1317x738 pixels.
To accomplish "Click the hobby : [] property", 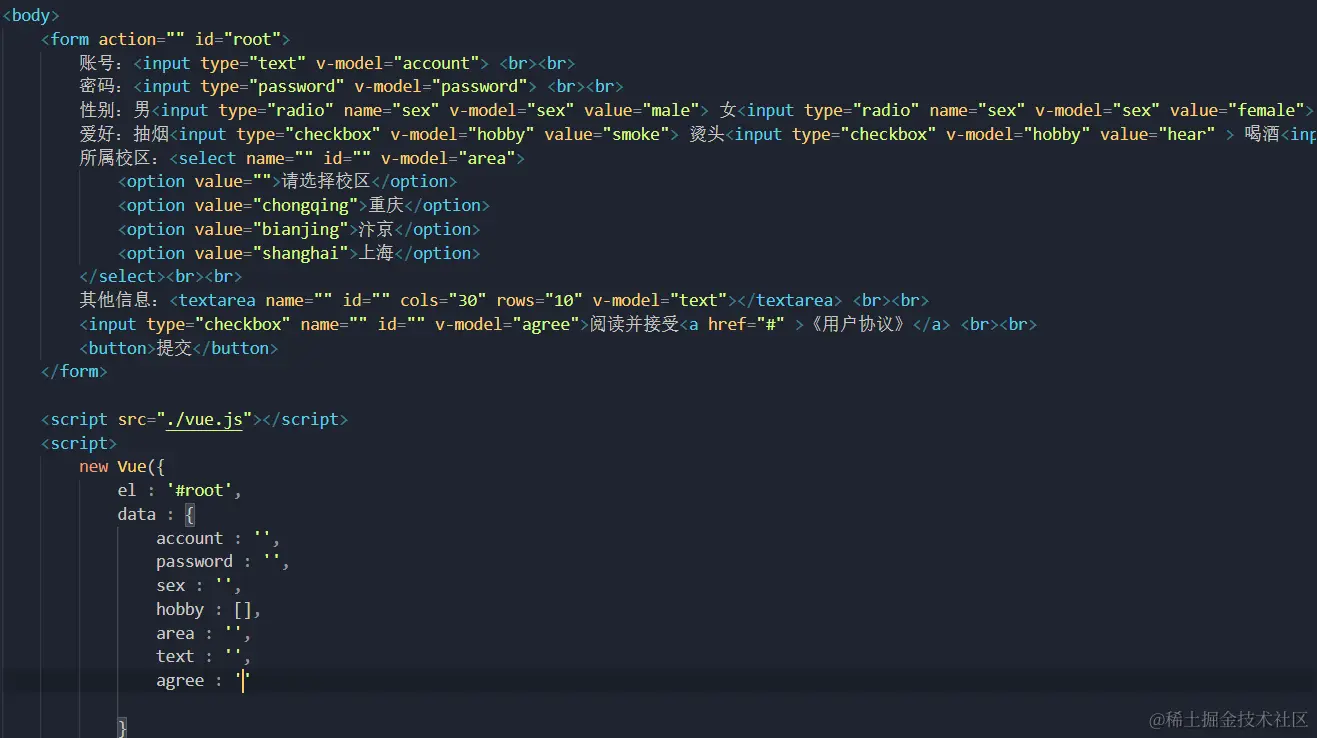I will click(x=209, y=610).
